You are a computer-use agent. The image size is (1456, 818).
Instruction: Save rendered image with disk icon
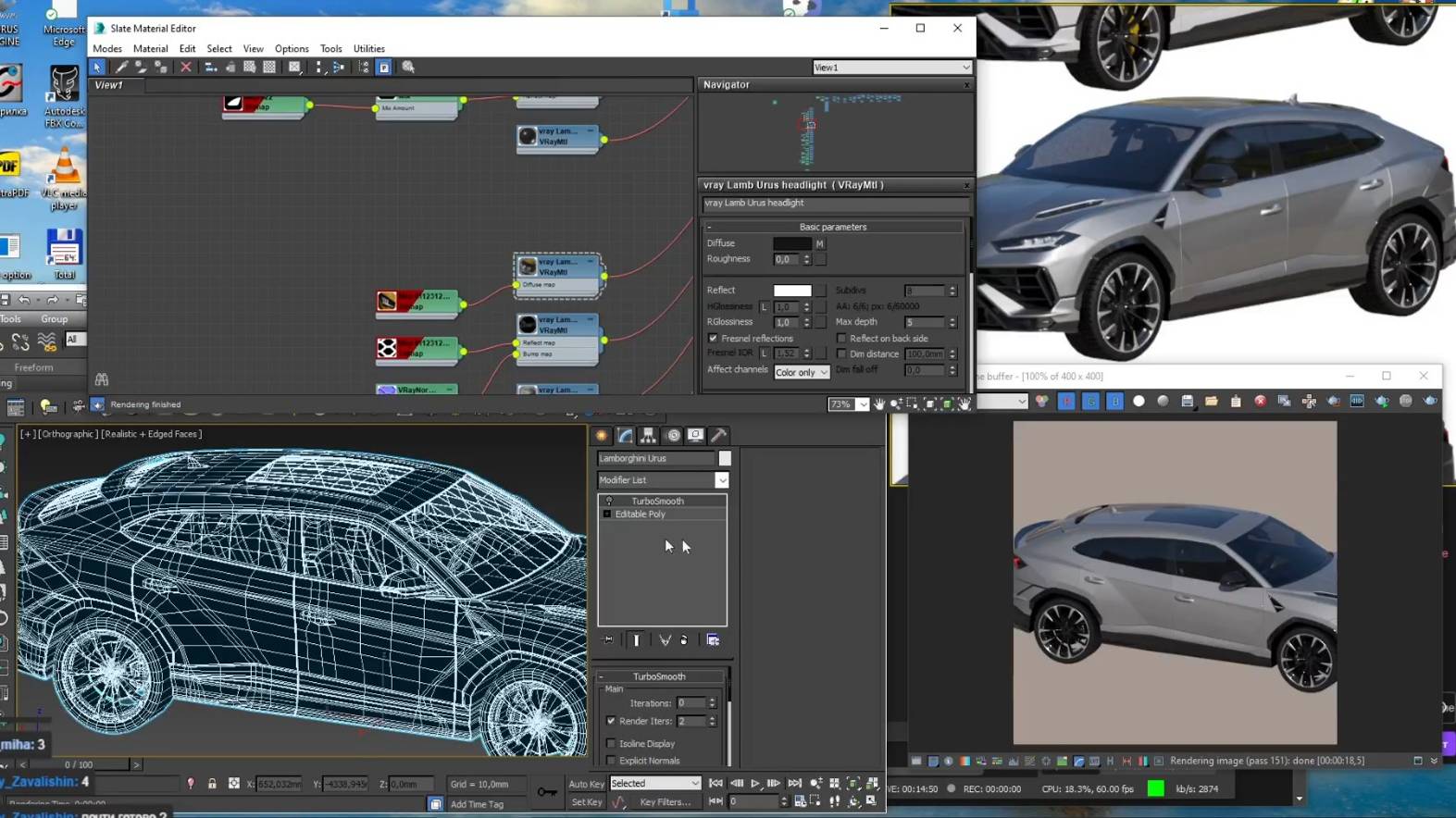point(1188,401)
